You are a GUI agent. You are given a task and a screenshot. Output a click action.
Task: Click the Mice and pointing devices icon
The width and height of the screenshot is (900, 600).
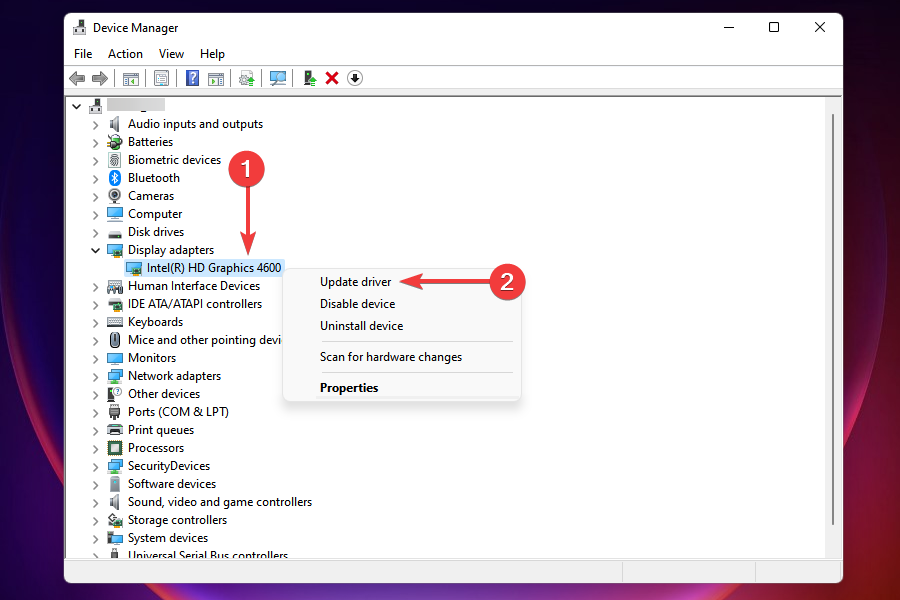(x=115, y=340)
